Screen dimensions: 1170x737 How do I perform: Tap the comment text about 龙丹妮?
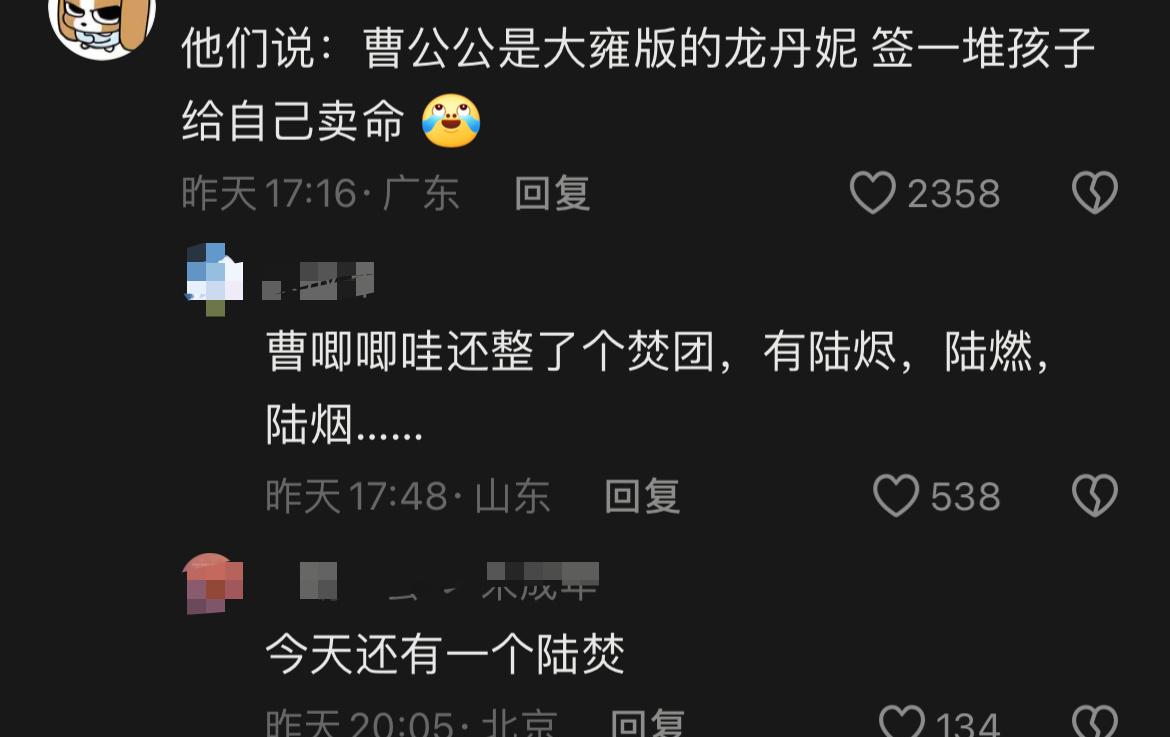(638, 84)
